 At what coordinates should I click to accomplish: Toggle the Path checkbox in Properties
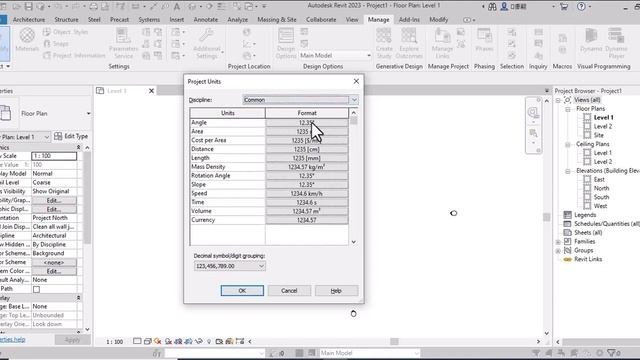point(36,289)
